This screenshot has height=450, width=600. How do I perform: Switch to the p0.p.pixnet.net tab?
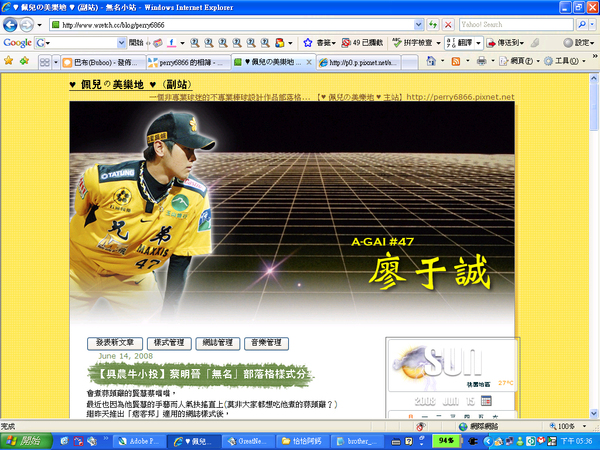pos(359,62)
